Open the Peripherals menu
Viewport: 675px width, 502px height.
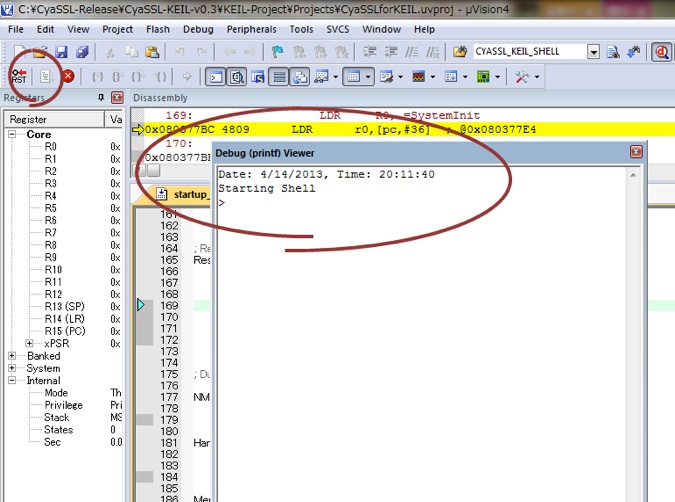pyautogui.click(x=251, y=29)
